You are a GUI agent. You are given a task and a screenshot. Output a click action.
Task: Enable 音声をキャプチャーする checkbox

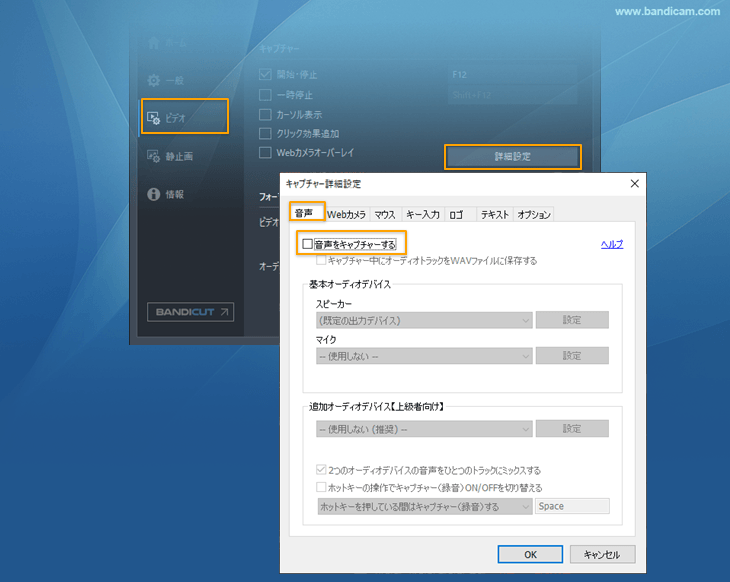coord(307,244)
